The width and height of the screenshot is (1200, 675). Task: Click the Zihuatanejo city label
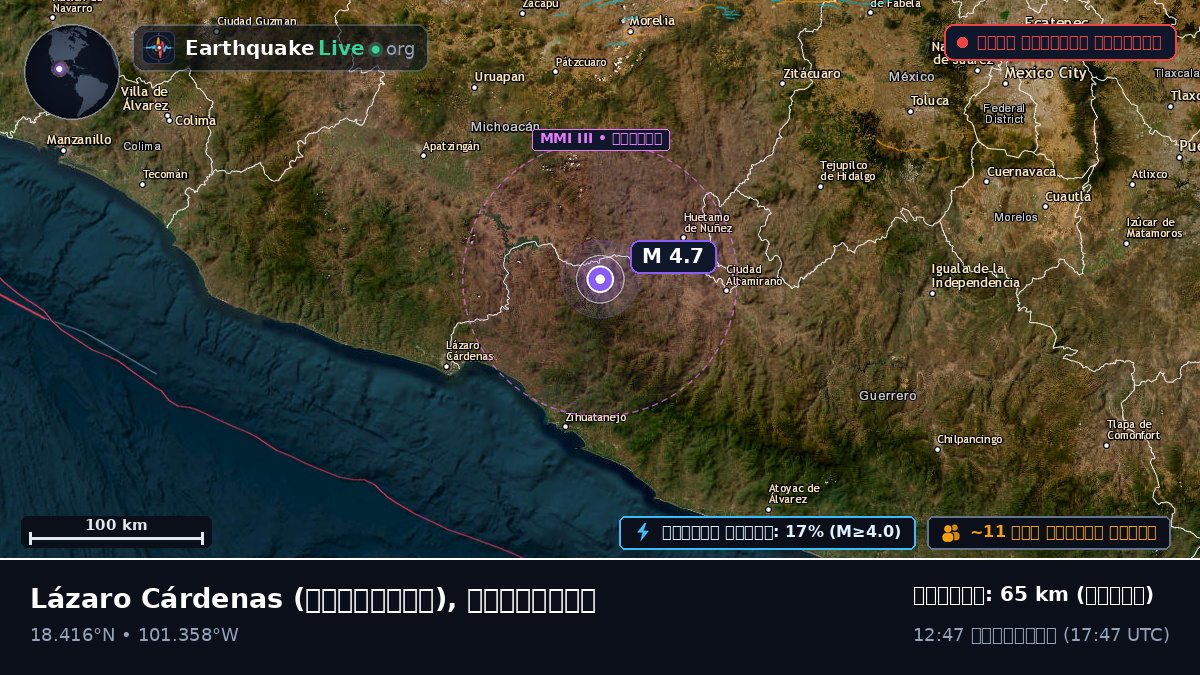(596, 417)
